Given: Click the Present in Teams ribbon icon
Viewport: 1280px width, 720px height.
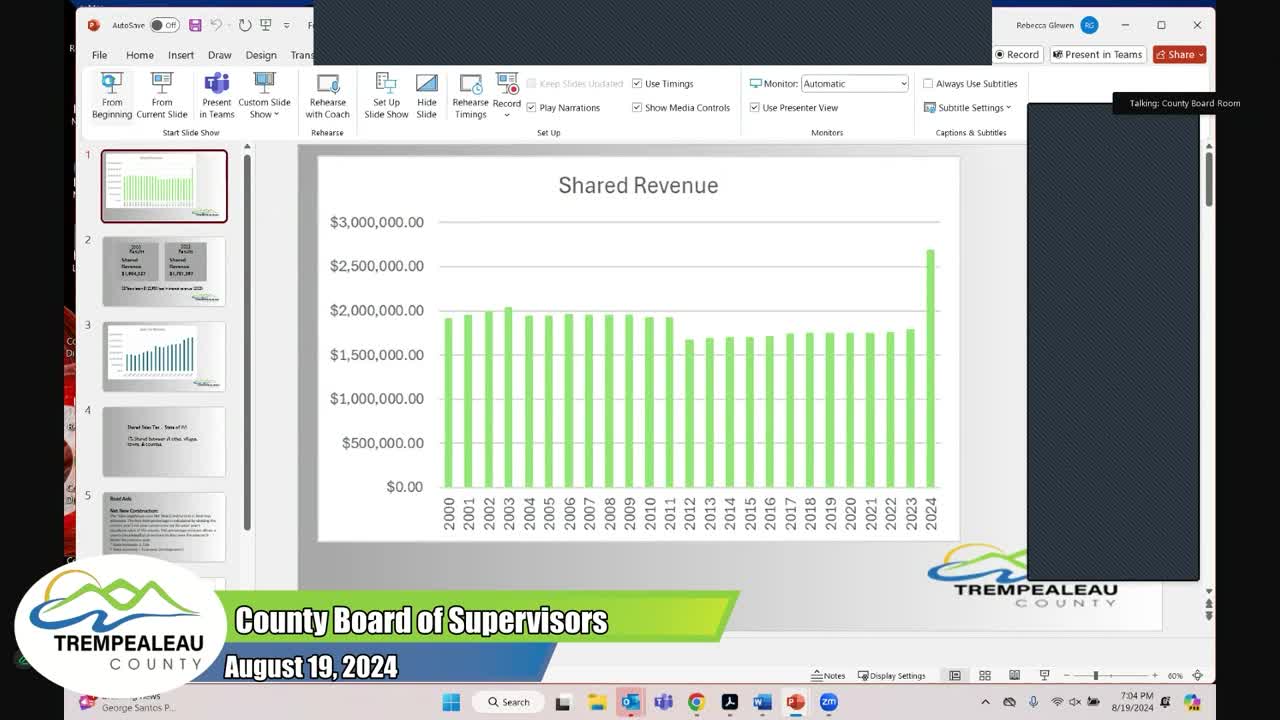Looking at the screenshot, I should click(216, 96).
